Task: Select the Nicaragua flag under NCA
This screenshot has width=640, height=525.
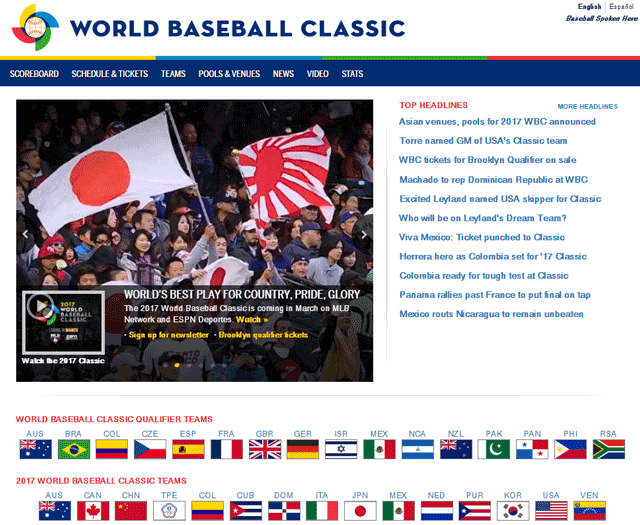Action: point(418,449)
